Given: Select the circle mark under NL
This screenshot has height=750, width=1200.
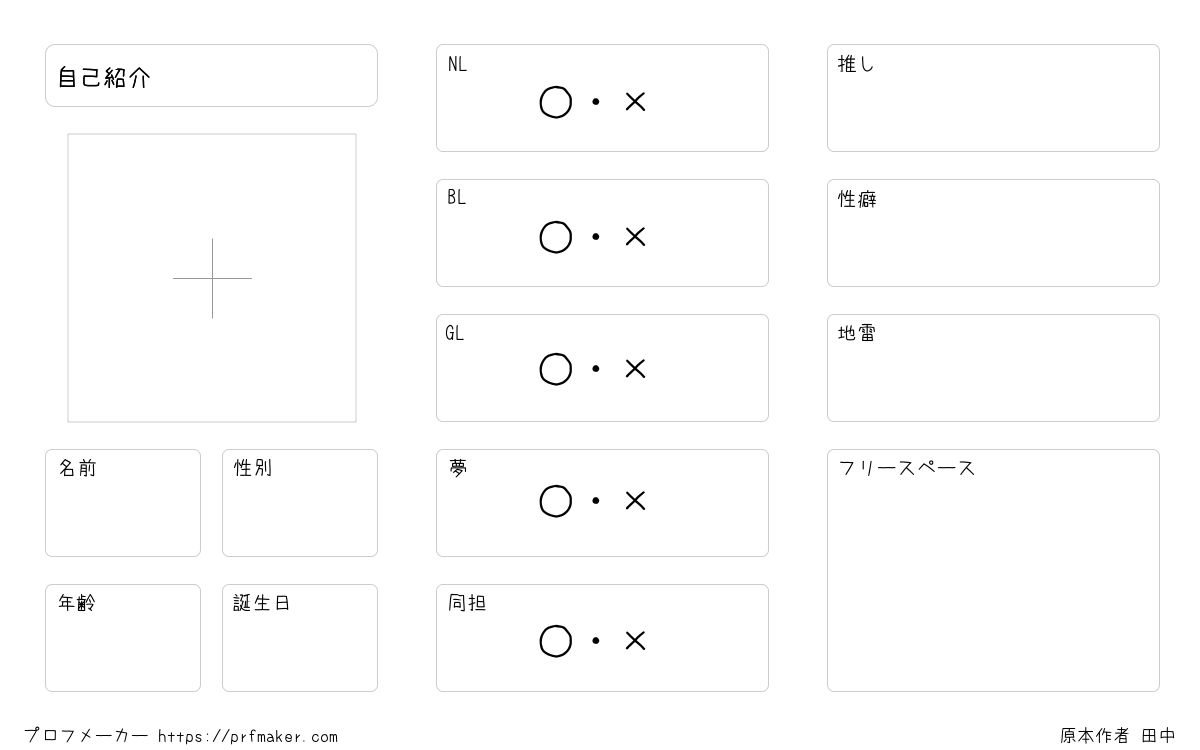Looking at the screenshot, I should click(556, 102).
